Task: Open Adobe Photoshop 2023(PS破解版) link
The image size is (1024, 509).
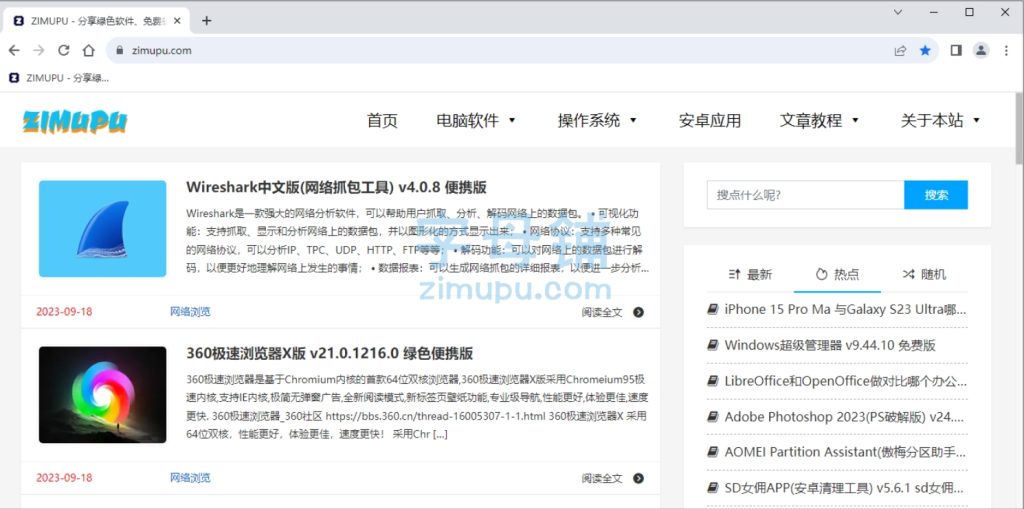Action: [845, 416]
